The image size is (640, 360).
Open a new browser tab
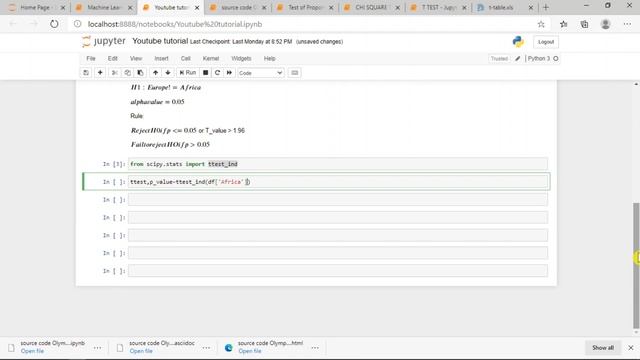click(x=546, y=7)
